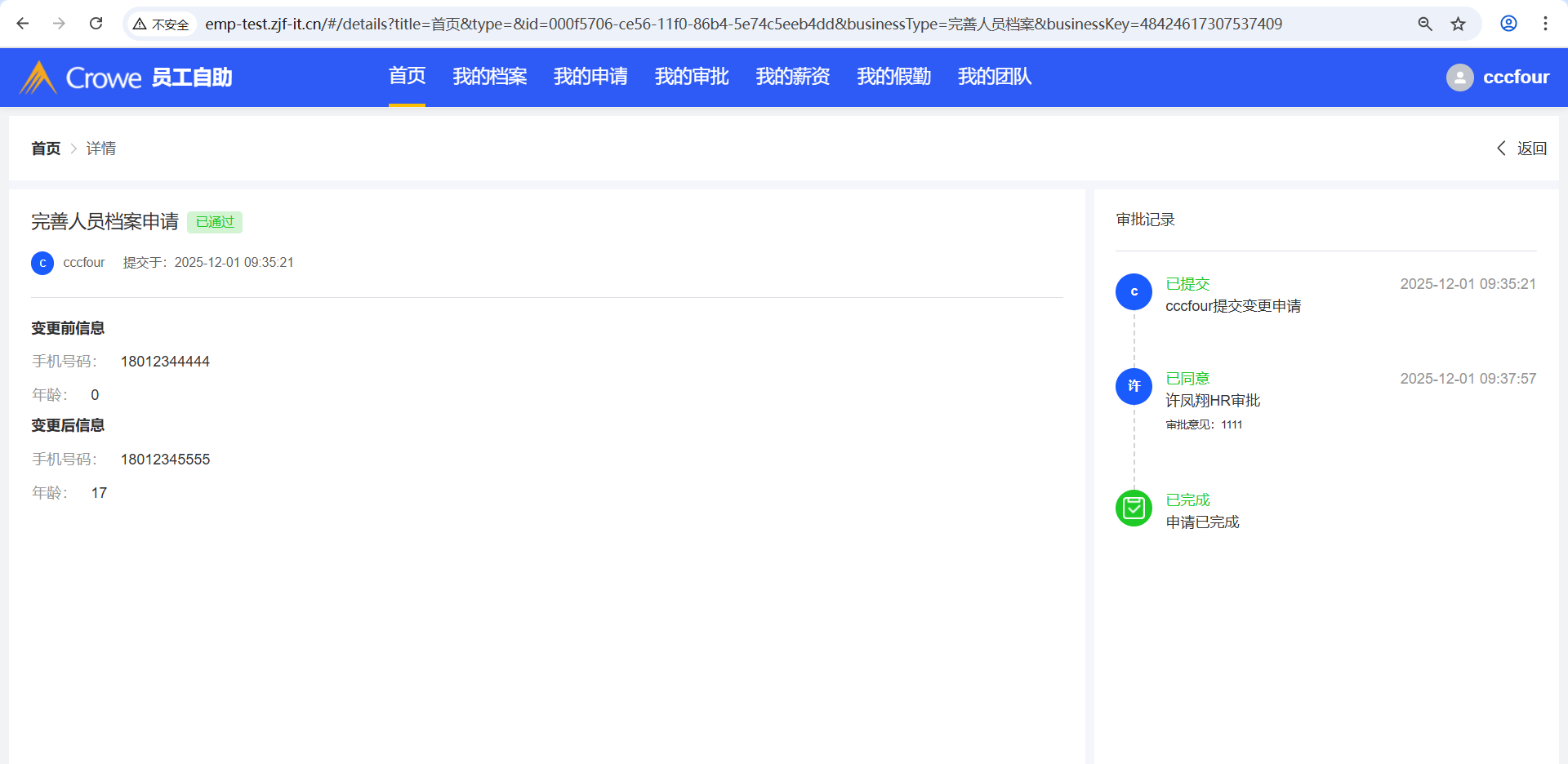Open the 我的档案 navigation tab

pyautogui.click(x=490, y=77)
